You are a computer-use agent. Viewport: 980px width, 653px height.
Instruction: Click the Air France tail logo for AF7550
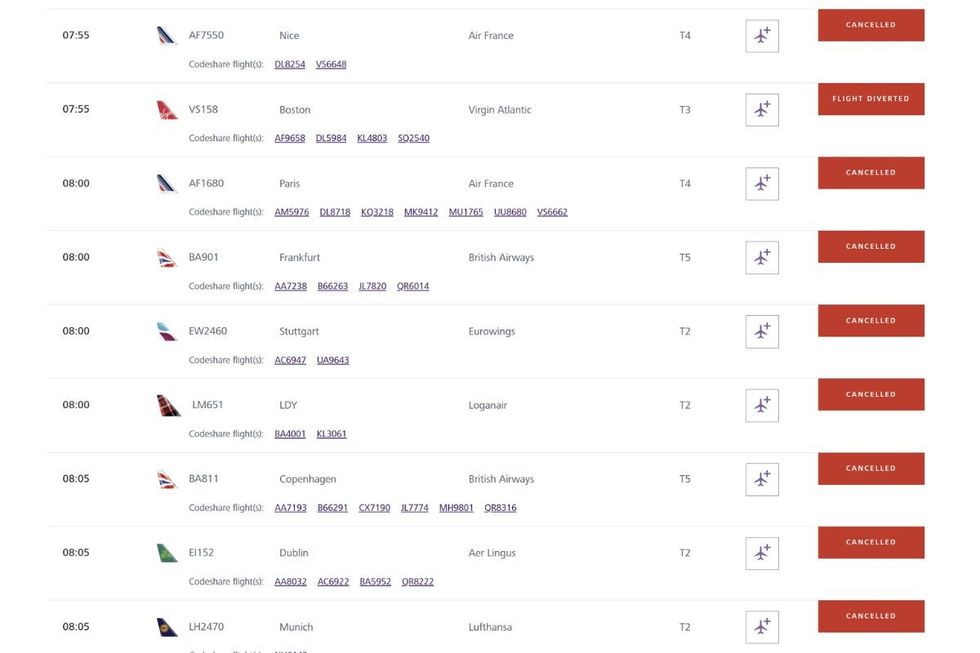click(164, 33)
